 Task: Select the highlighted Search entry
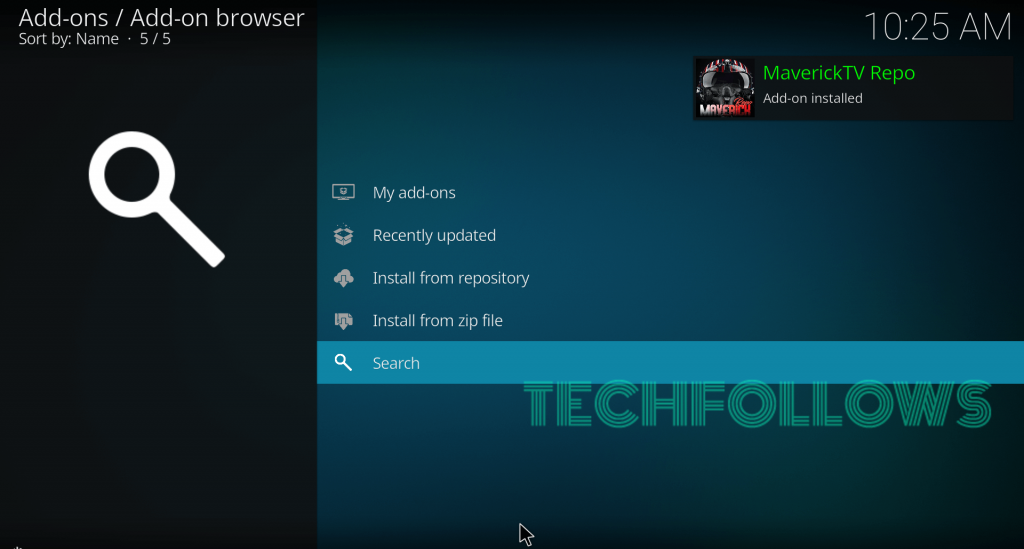coord(670,362)
